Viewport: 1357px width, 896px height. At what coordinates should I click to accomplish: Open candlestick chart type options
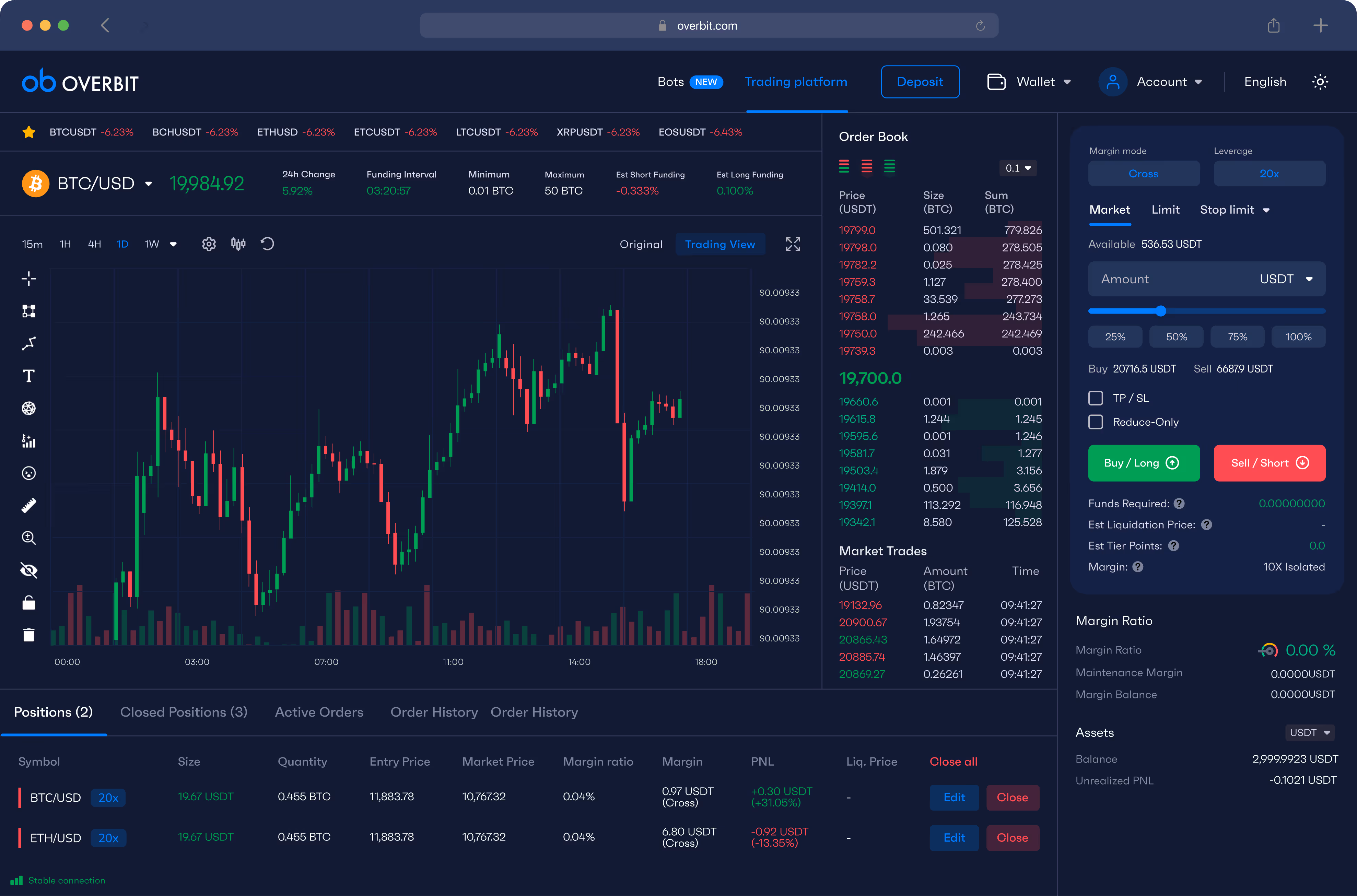click(238, 244)
